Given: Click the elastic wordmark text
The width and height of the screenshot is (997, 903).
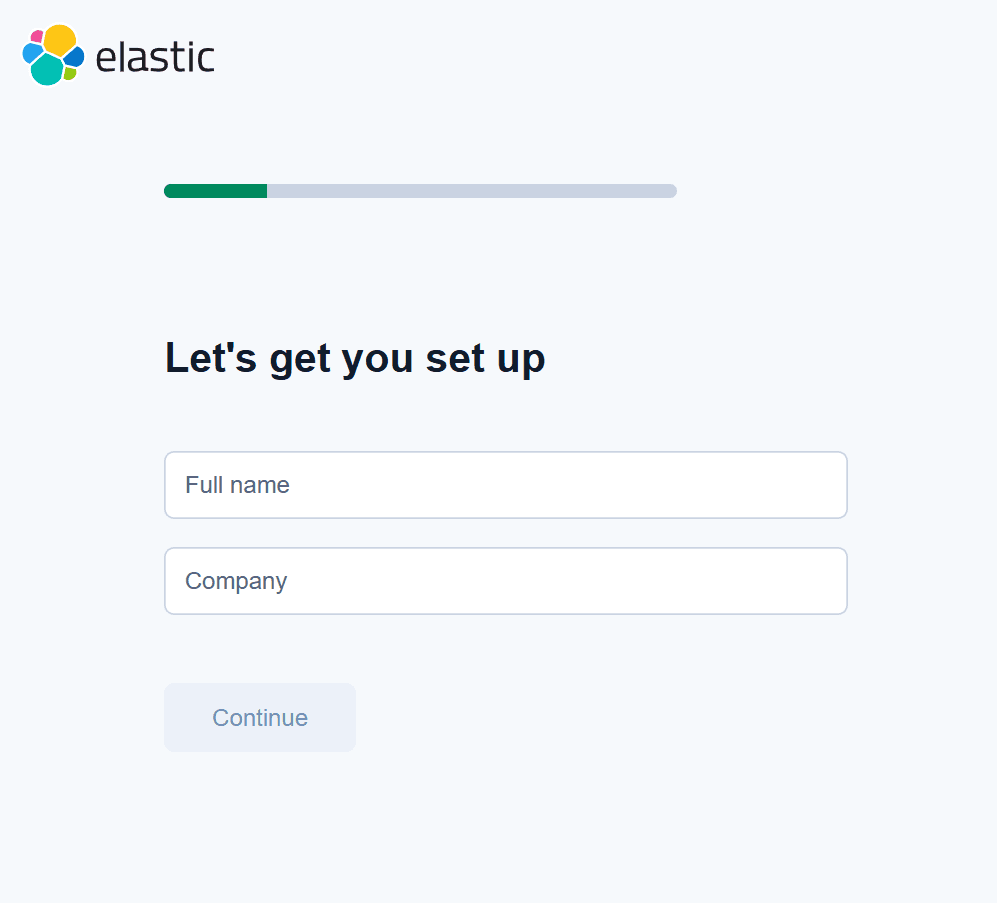Looking at the screenshot, I should coord(155,57).
